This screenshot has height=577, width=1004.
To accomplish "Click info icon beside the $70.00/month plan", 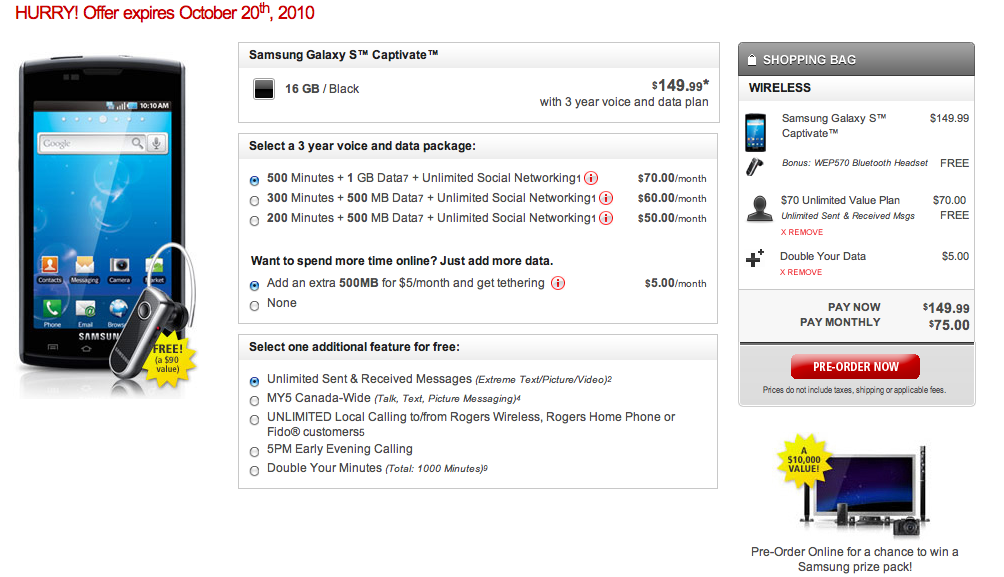I will (x=591, y=179).
